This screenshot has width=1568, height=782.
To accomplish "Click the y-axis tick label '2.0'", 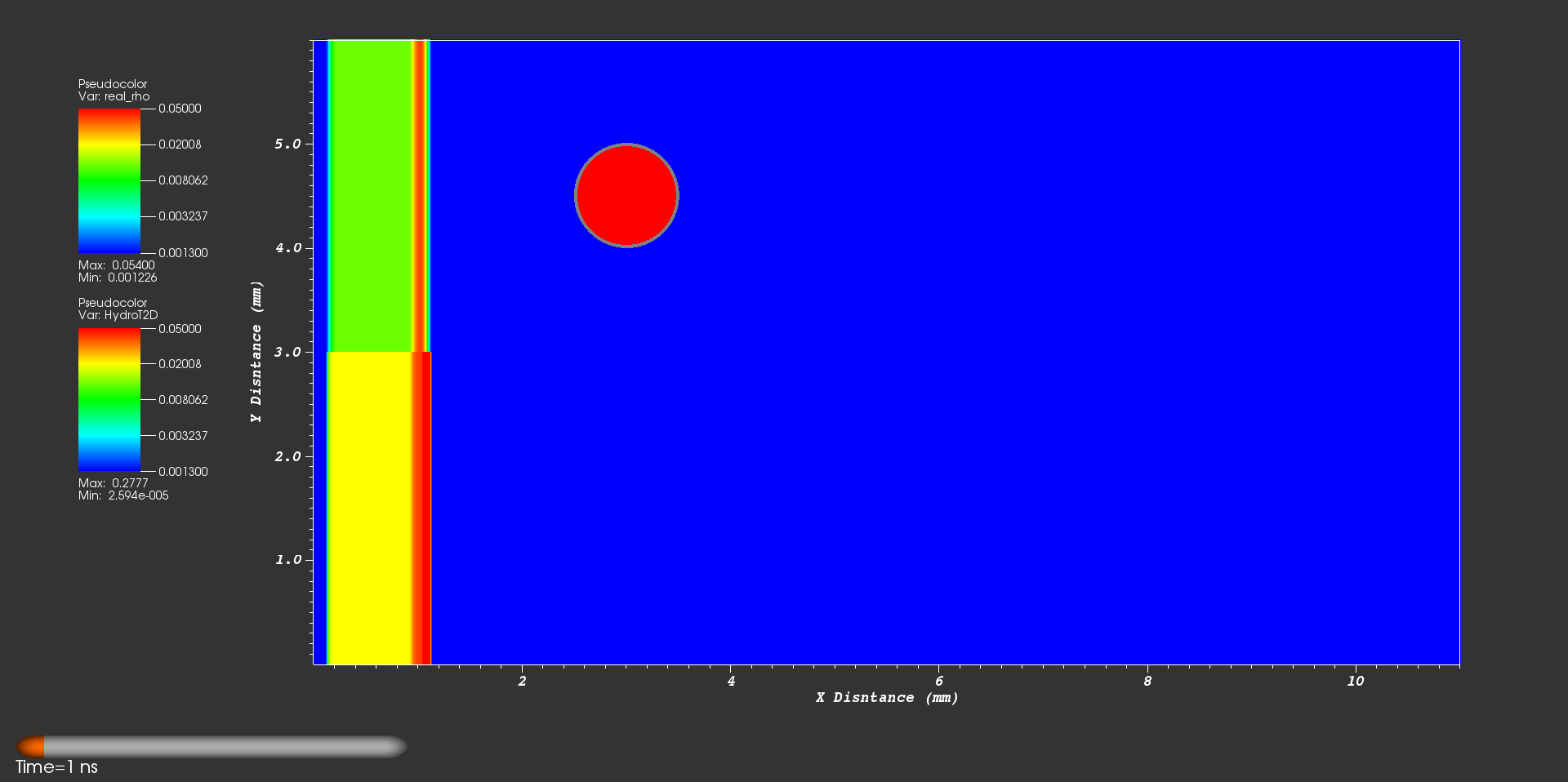I will [x=288, y=456].
